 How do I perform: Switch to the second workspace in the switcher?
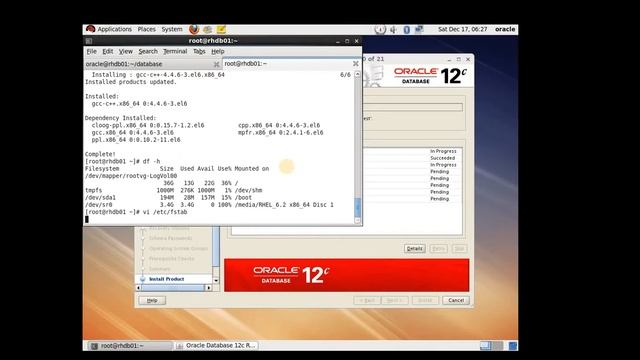(497, 346)
